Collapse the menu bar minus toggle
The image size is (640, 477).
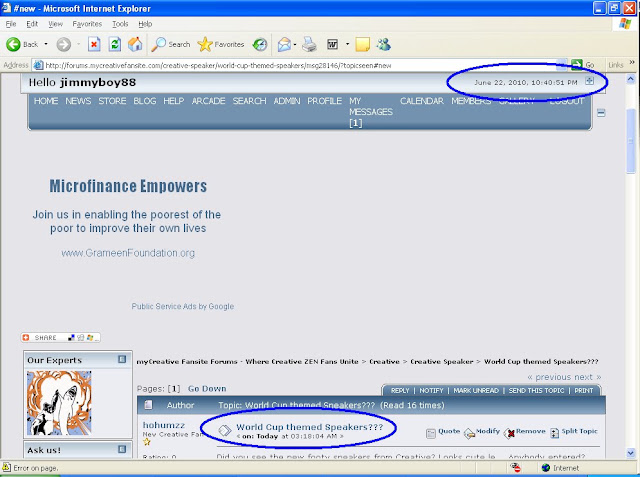[x=601, y=113]
